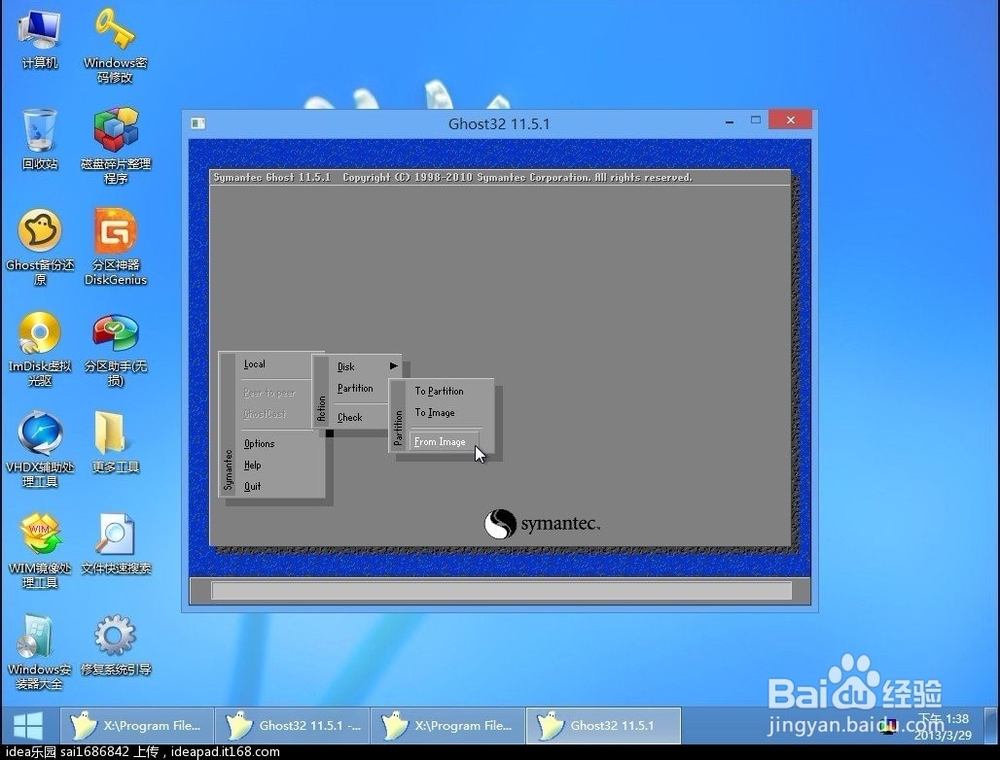
Task: Open the ImDisk虚拟光驱 icon
Action: coord(40,348)
